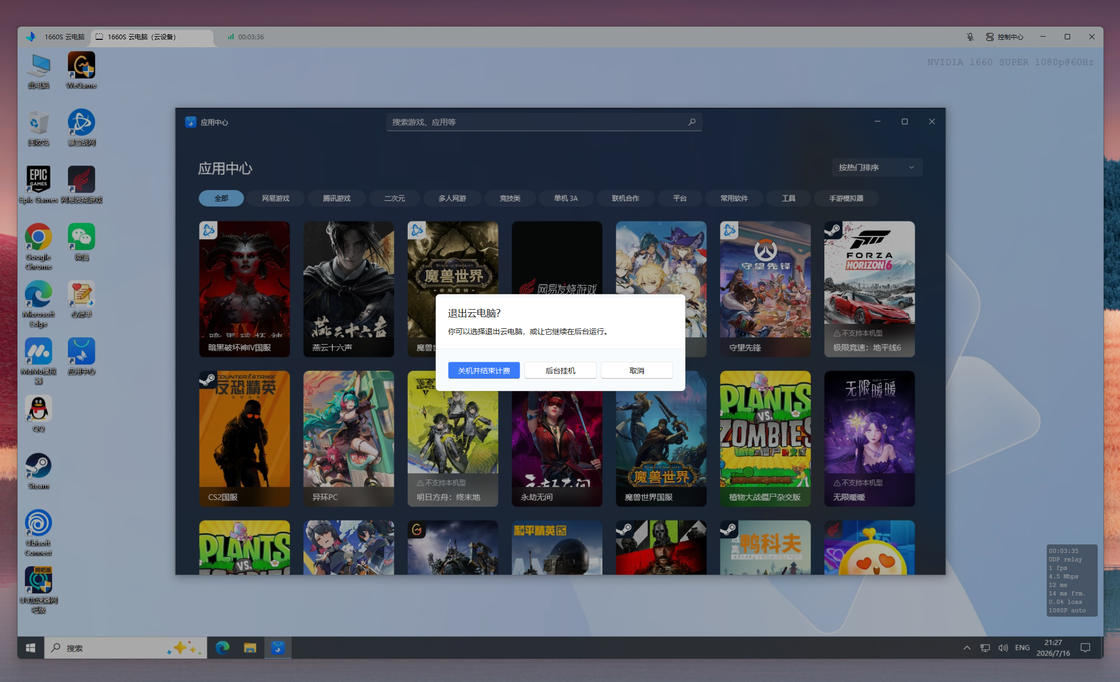The image size is (1120, 682).
Task: Open the 暗黑破坏神IV国服 game card
Action: coord(244,289)
